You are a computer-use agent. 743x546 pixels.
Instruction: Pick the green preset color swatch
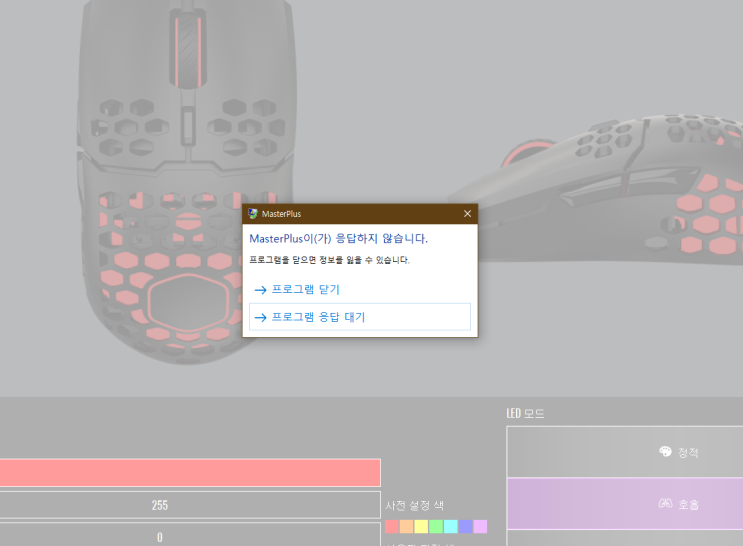(435, 527)
